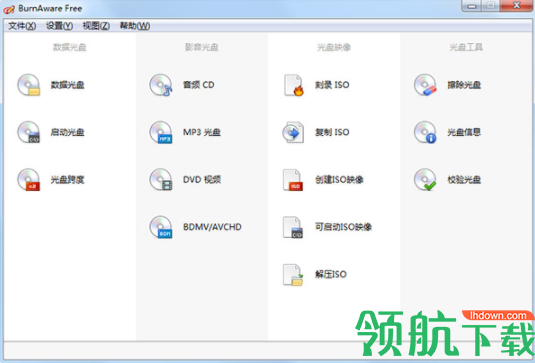Open the 视图(Z) menu
535x363 pixels.
(x=96, y=26)
